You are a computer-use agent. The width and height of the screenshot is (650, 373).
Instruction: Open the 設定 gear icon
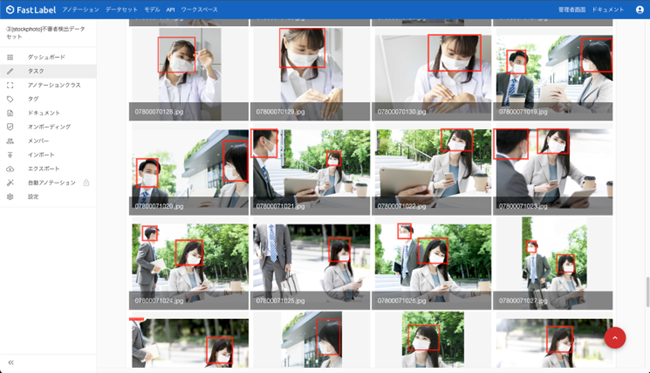tap(10, 196)
